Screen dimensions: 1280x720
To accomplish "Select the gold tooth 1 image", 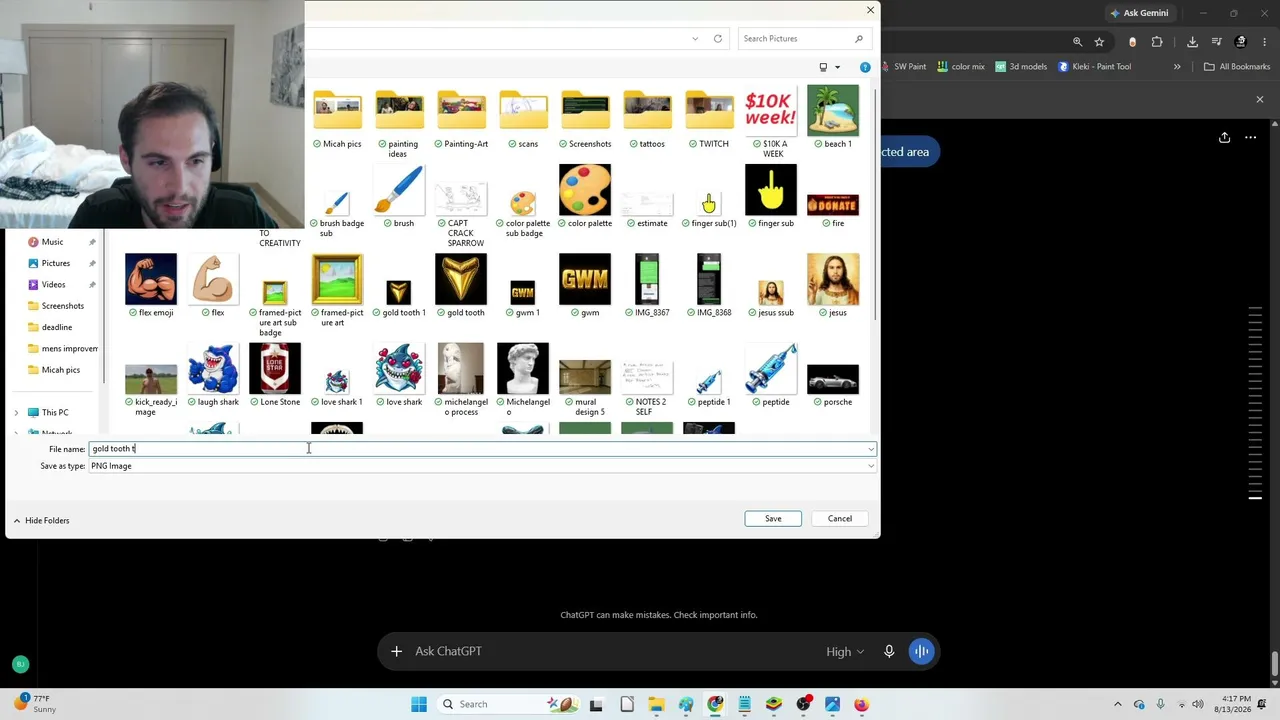I will pyautogui.click(x=399, y=291).
